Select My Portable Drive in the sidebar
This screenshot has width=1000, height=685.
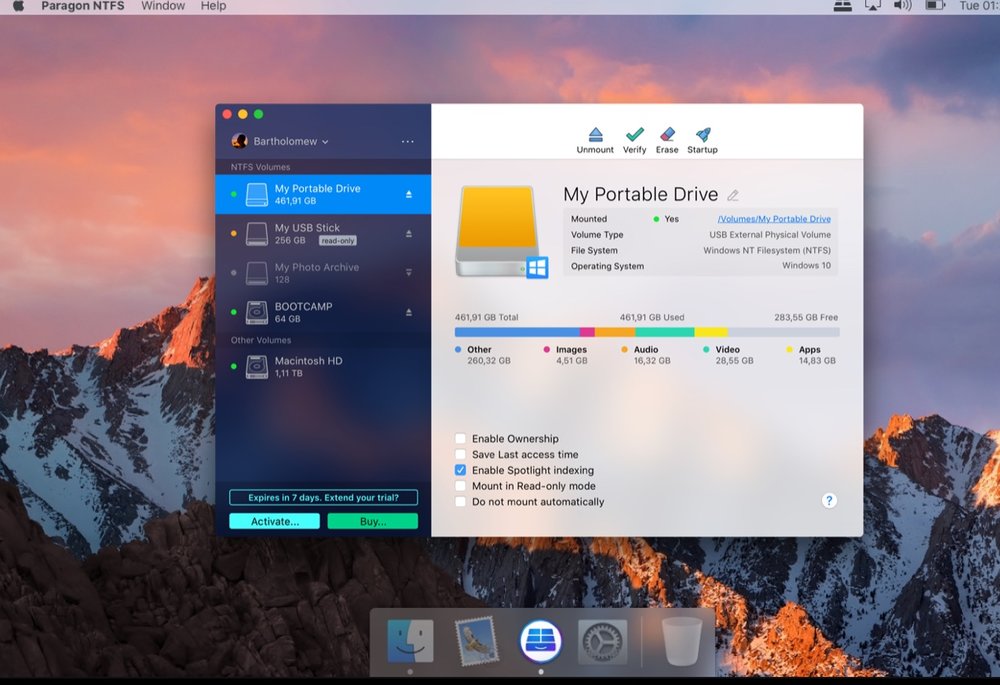click(x=323, y=194)
